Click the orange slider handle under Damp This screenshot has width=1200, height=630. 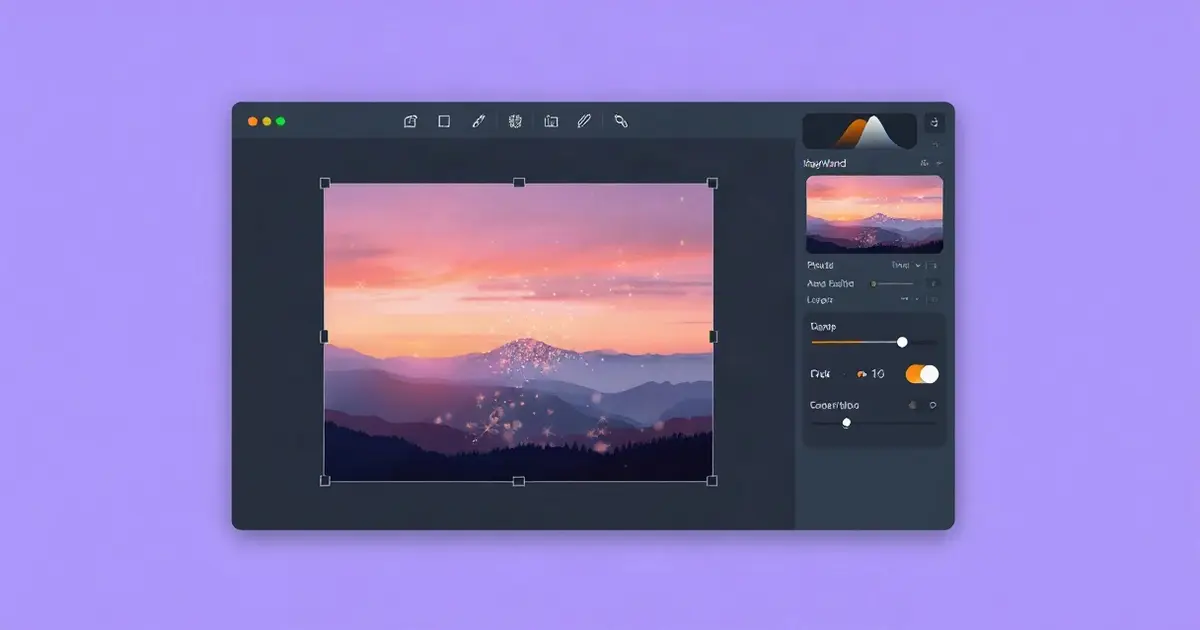[902, 342]
